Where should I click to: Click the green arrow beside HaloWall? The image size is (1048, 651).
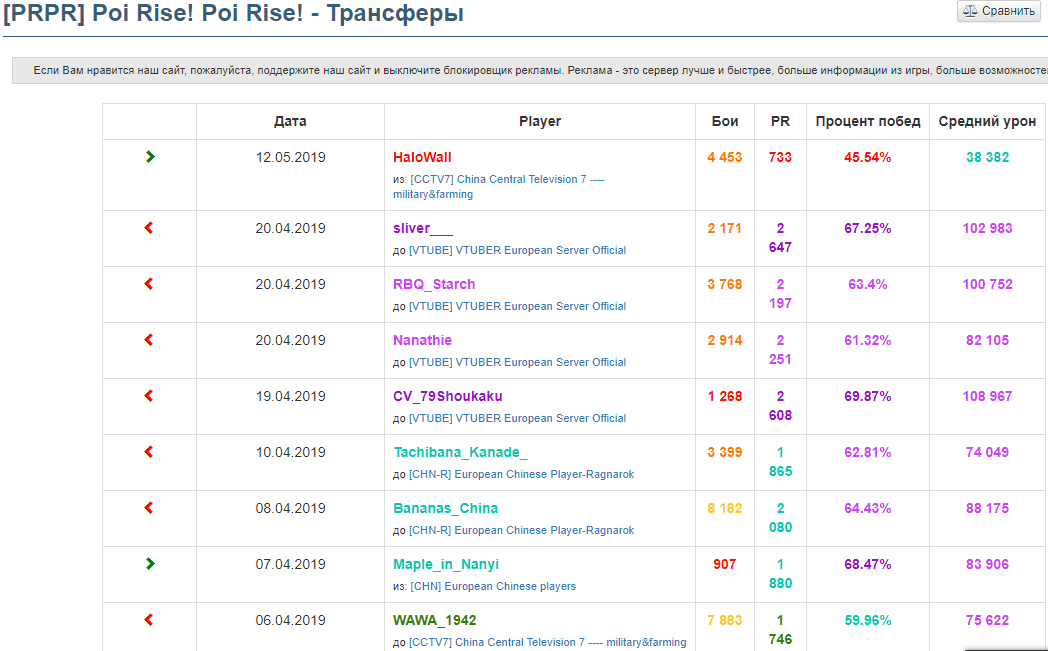(150, 156)
